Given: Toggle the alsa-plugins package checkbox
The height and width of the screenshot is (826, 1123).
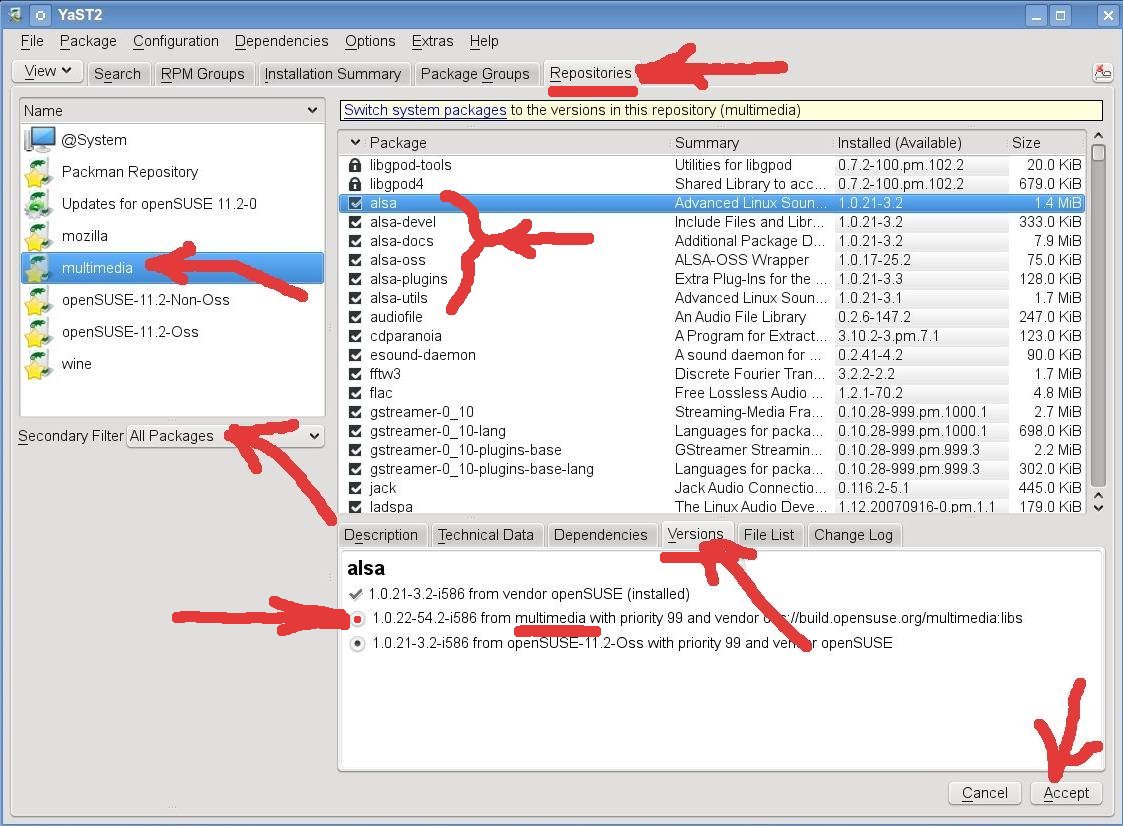Looking at the screenshot, I should coord(355,279).
